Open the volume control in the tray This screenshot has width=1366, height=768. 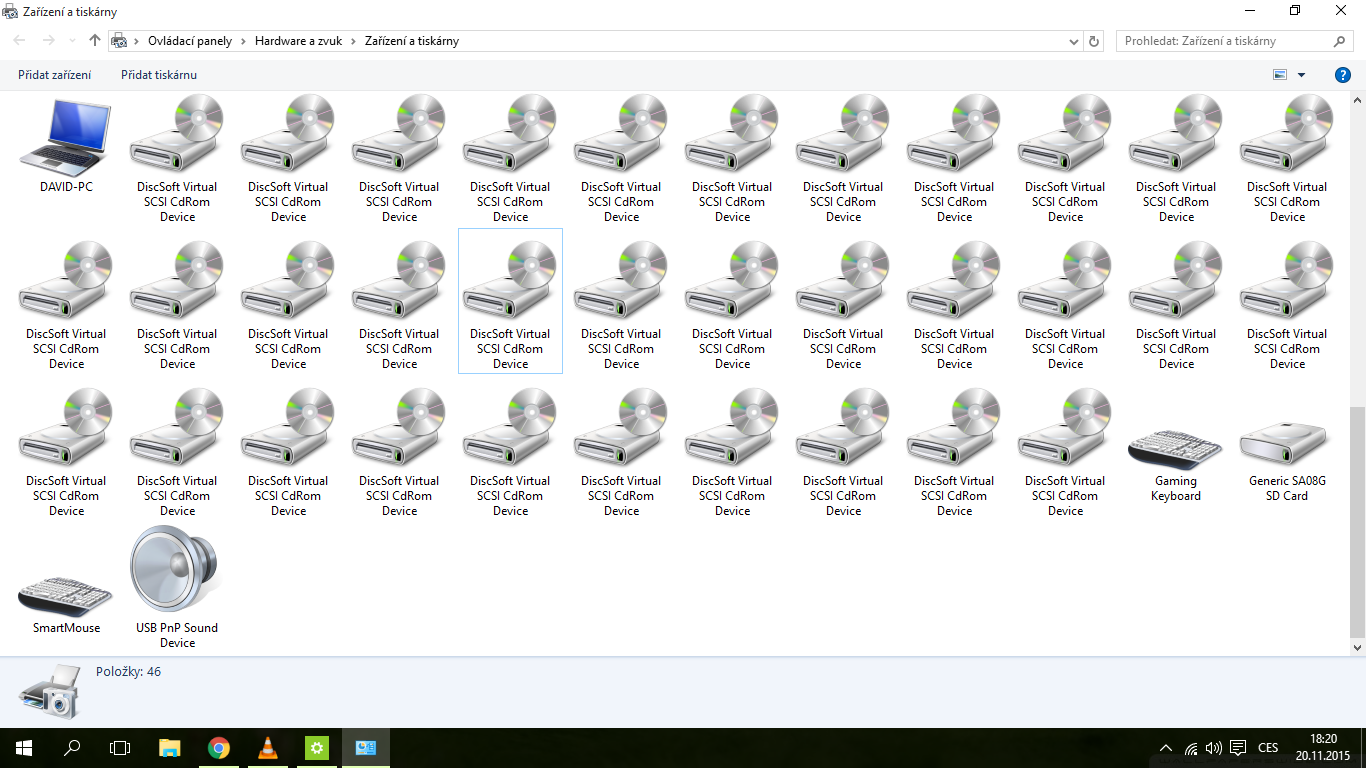pos(1214,748)
